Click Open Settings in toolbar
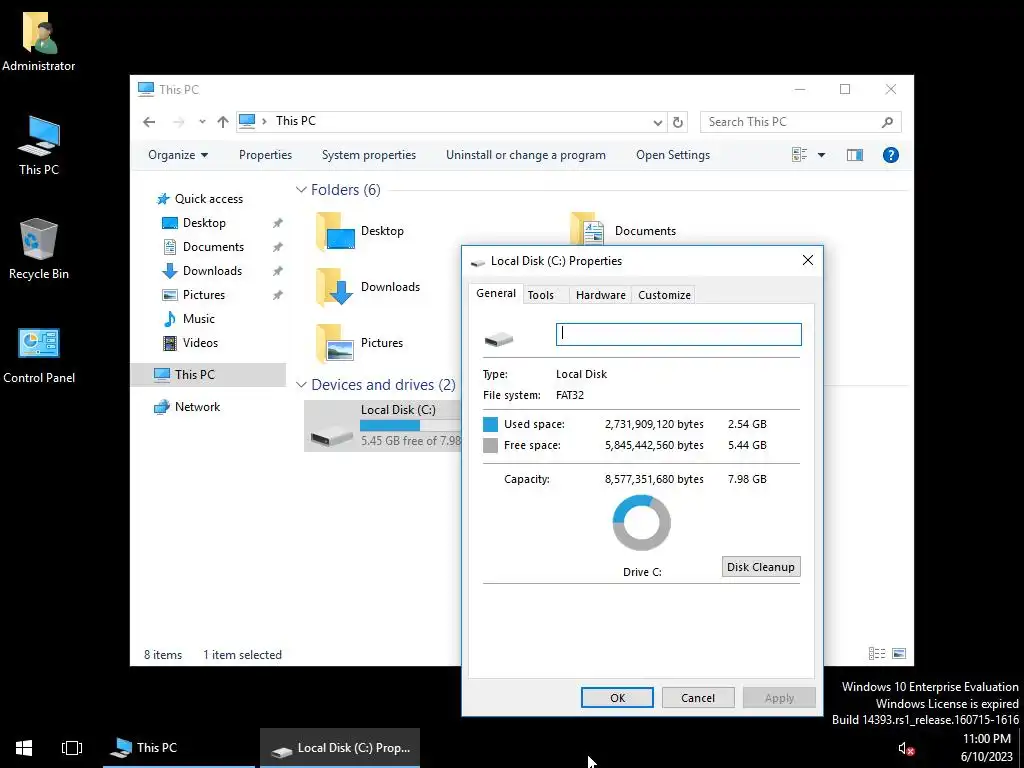 click(673, 155)
